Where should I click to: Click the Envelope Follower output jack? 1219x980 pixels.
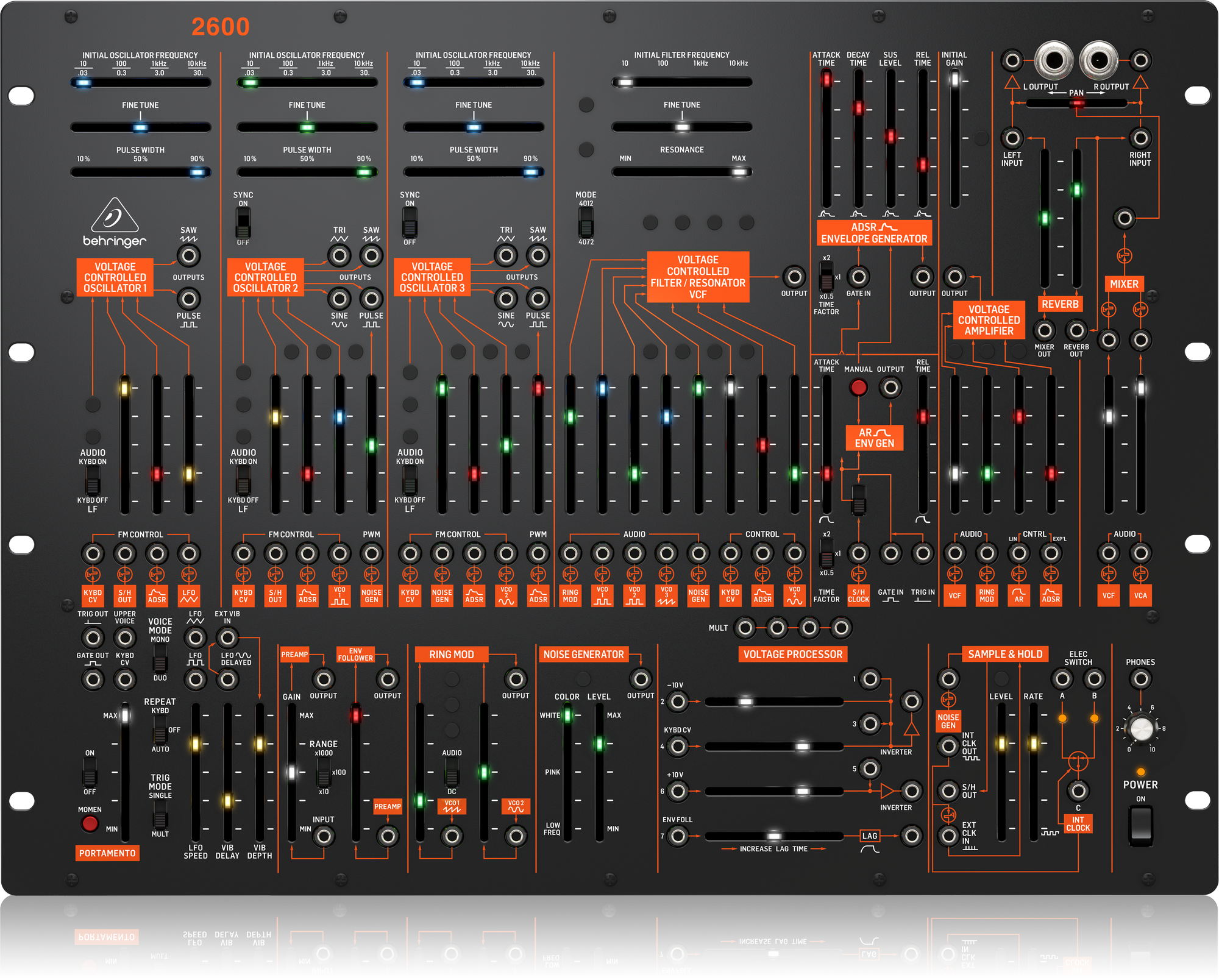click(387, 679)
